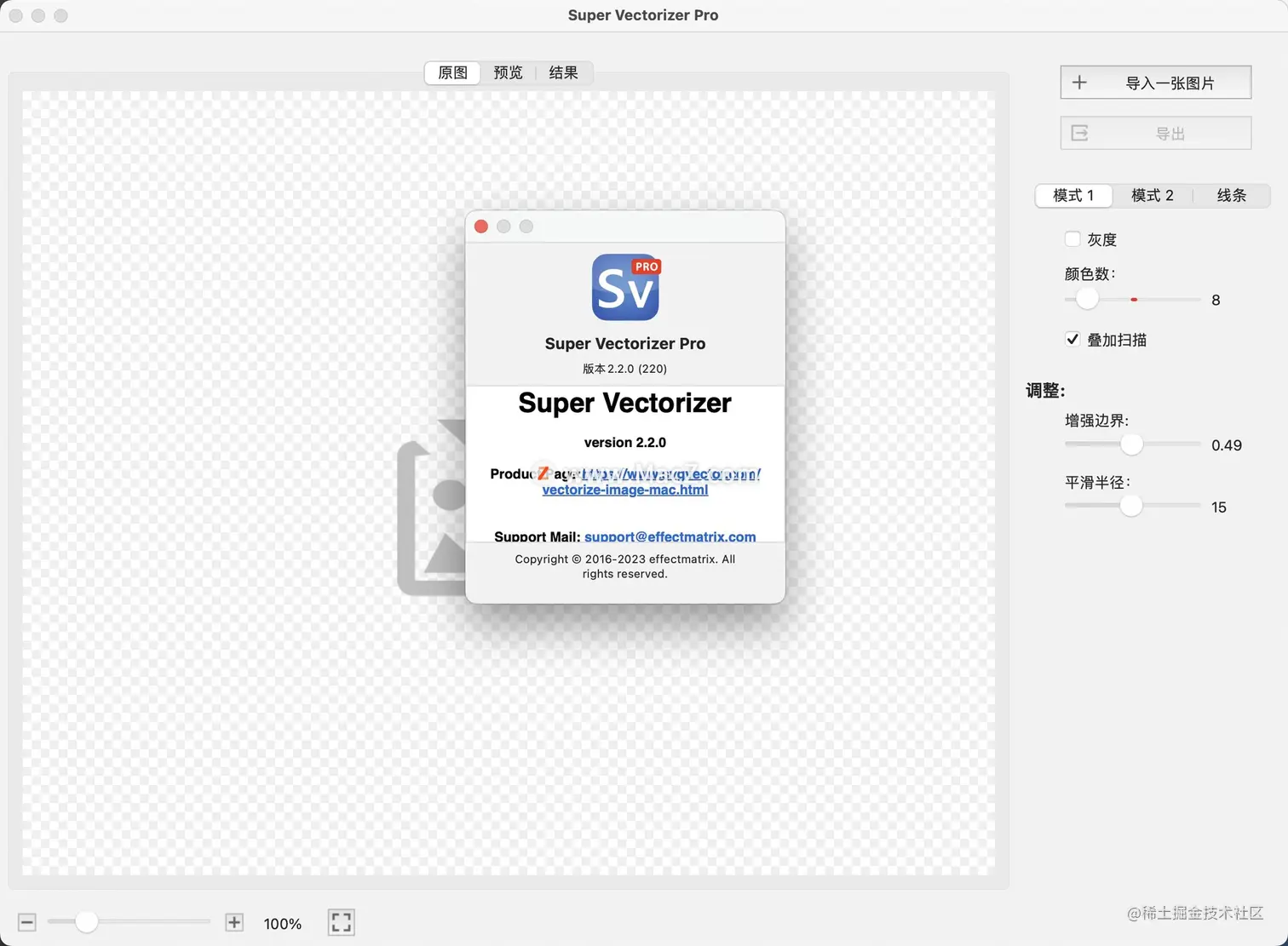Enable the 灰度 checkbox
Image resolution: width=1288 pixels, height=946 pixels.
coord(1072,239)
